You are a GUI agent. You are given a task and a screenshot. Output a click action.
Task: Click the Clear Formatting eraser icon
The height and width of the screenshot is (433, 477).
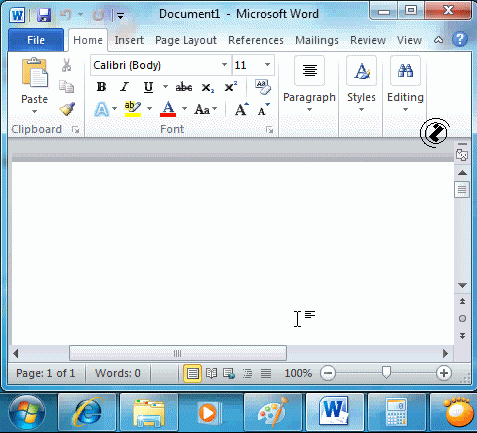(x=263, y=87)
